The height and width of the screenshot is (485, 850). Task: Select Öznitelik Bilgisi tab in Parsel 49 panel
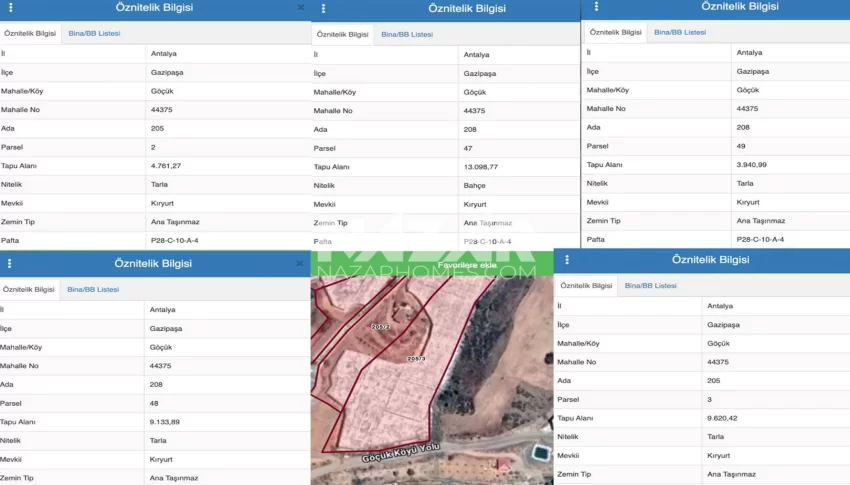pos(615,32)
